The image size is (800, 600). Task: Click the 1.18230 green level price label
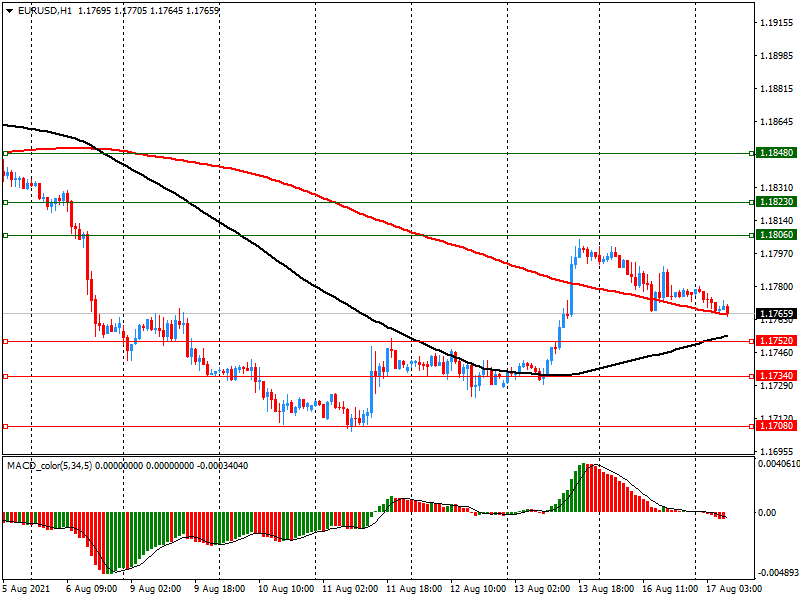[x=776, y=202]
